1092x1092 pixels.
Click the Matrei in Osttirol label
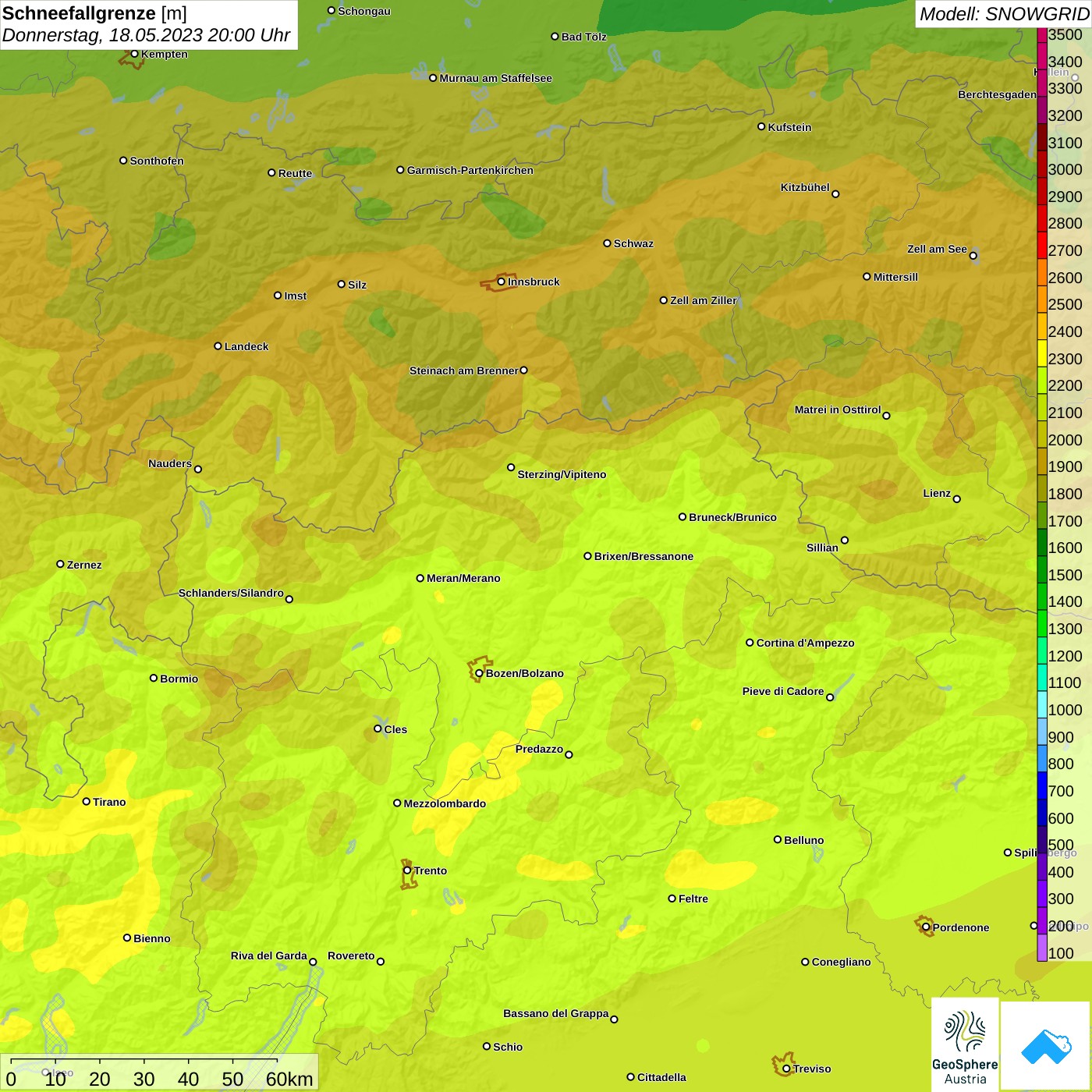[838, 409]
